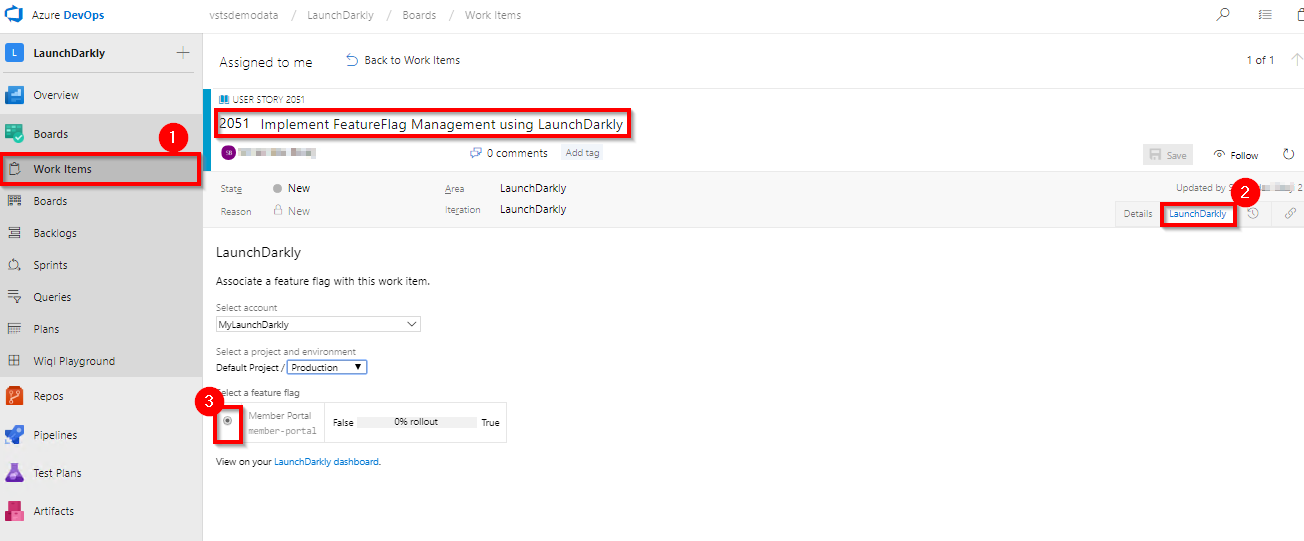1304x541 pixels.
Task: Click the Azure DevOps logo icon
Action: (14, 15)
